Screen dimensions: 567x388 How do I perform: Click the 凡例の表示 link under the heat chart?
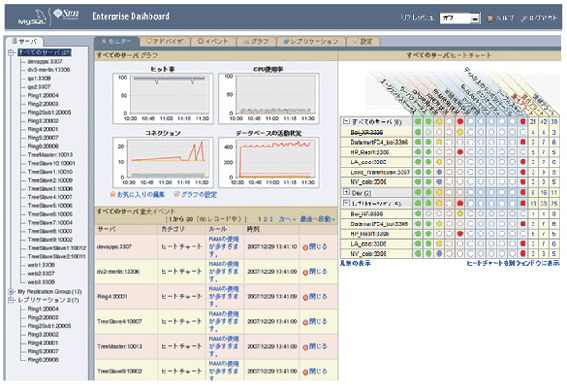(x=355, y=263)
